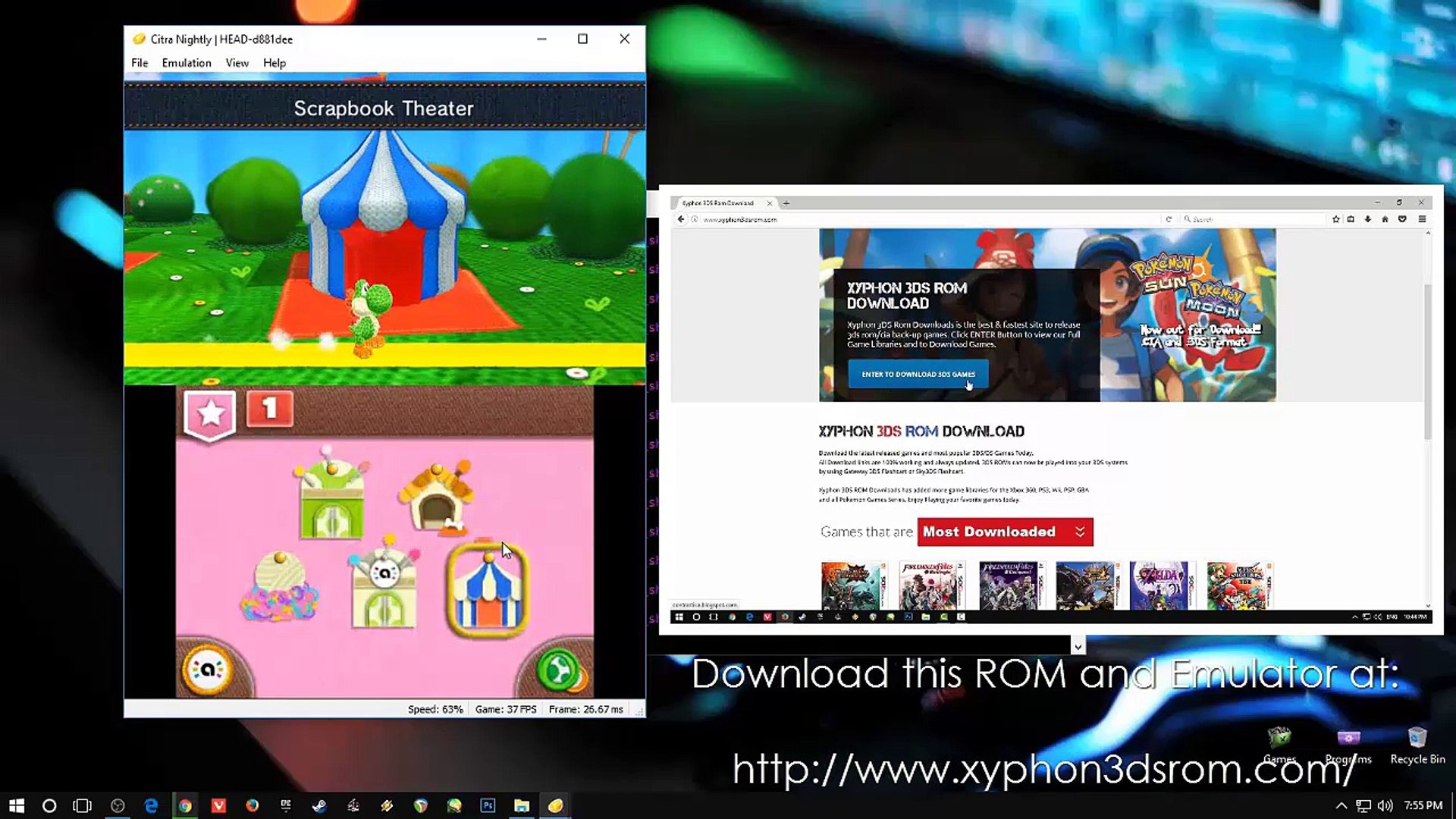Tap the green Yoshi egg button
Image resolution: width=1456 pixels, height=819 pixels.
(559, 670)
